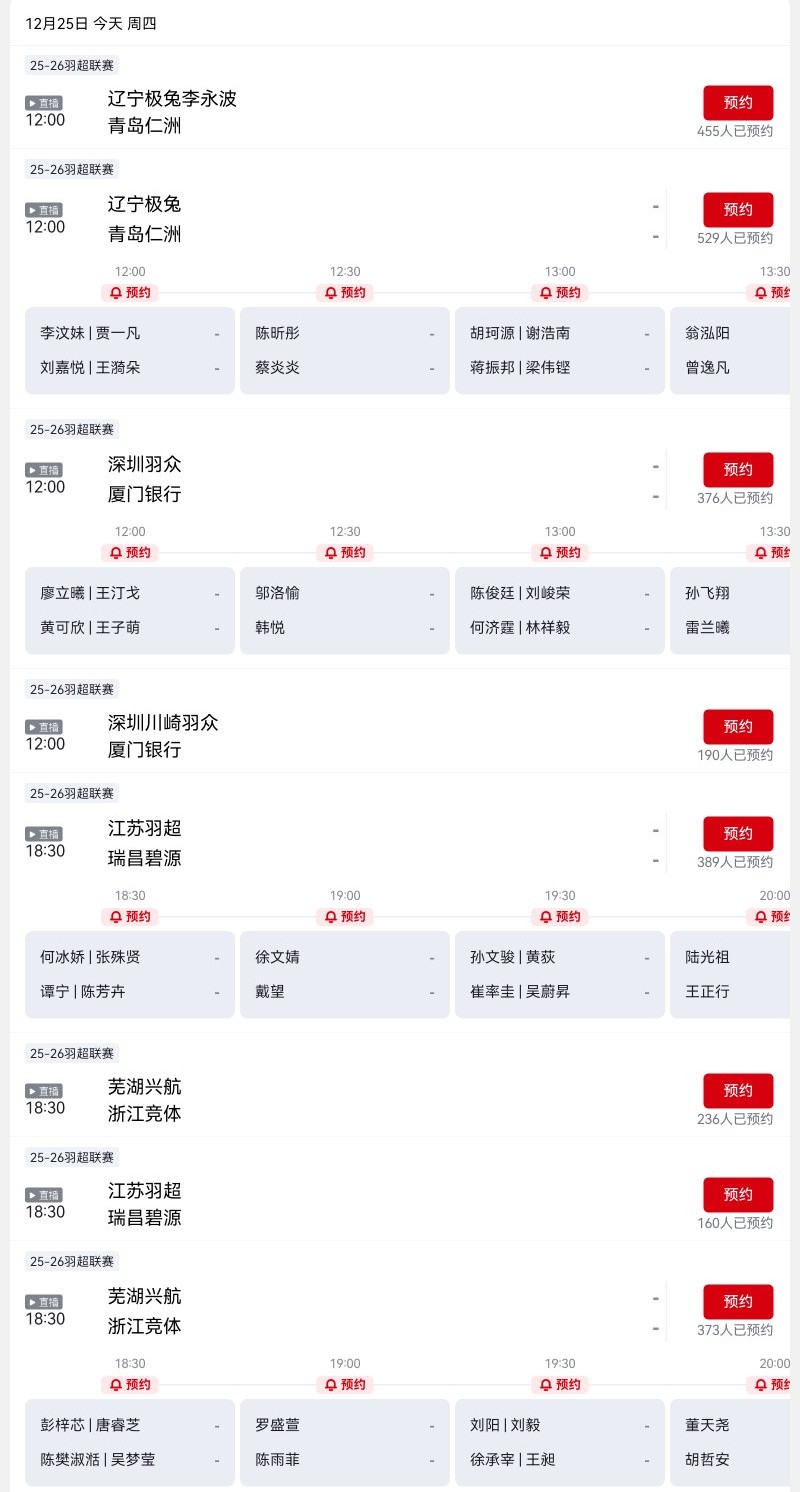Tap the bell reminder above 邬洛愉 match
Viewport: 800px width, 1492px height.
345,553
